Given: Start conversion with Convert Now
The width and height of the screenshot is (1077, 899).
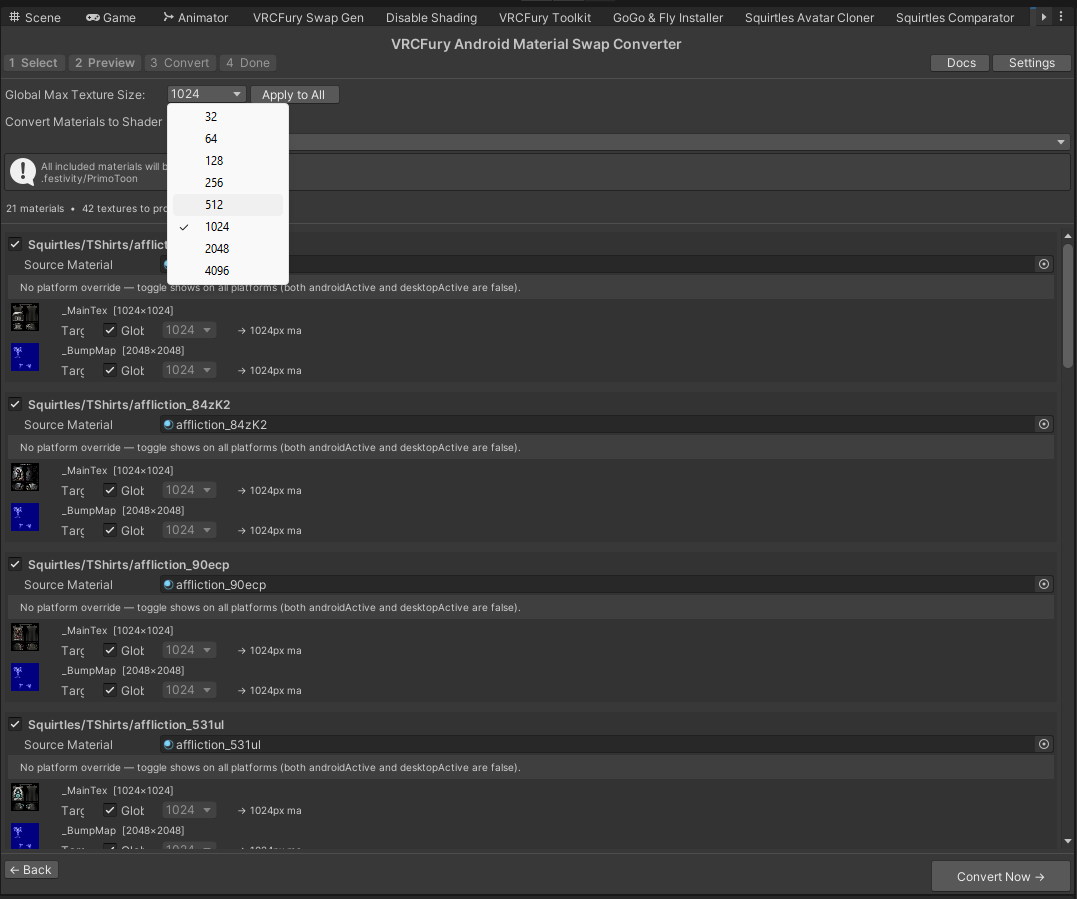Looking at the screenshot, I should point(1001,876).
